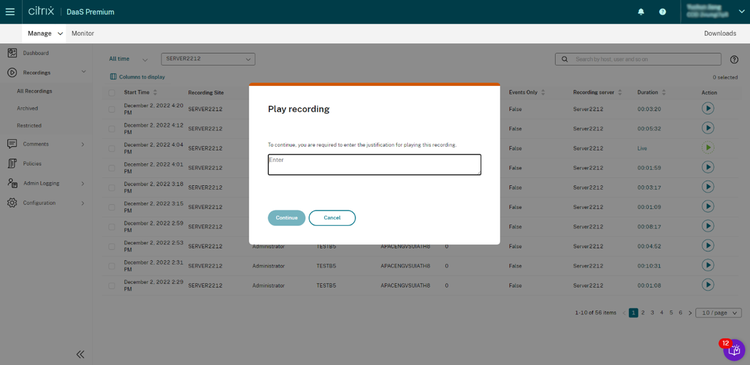Open the 10 / page size dropdown
This screenshot has width=750, height=365.
pos(718,313)
